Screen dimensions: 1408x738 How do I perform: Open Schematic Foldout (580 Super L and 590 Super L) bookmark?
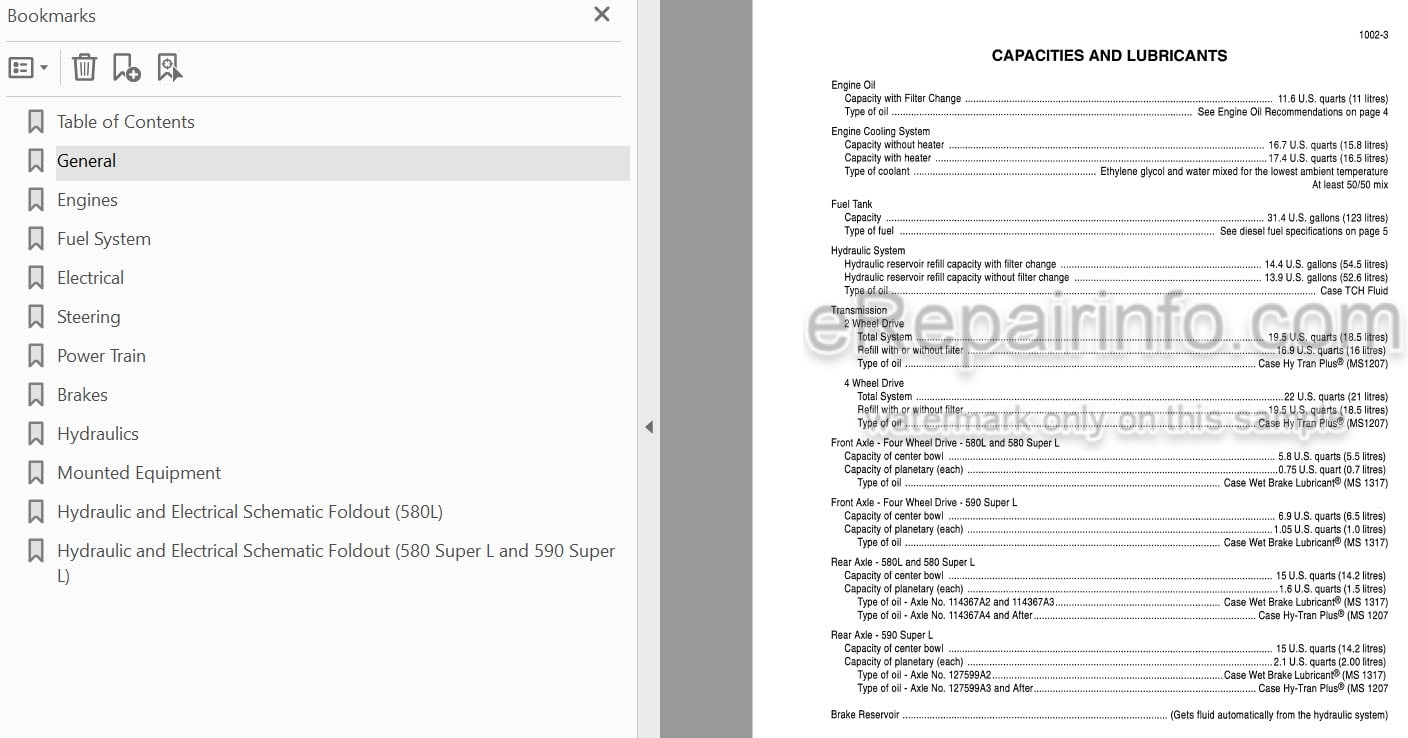[x=336, y=563]
